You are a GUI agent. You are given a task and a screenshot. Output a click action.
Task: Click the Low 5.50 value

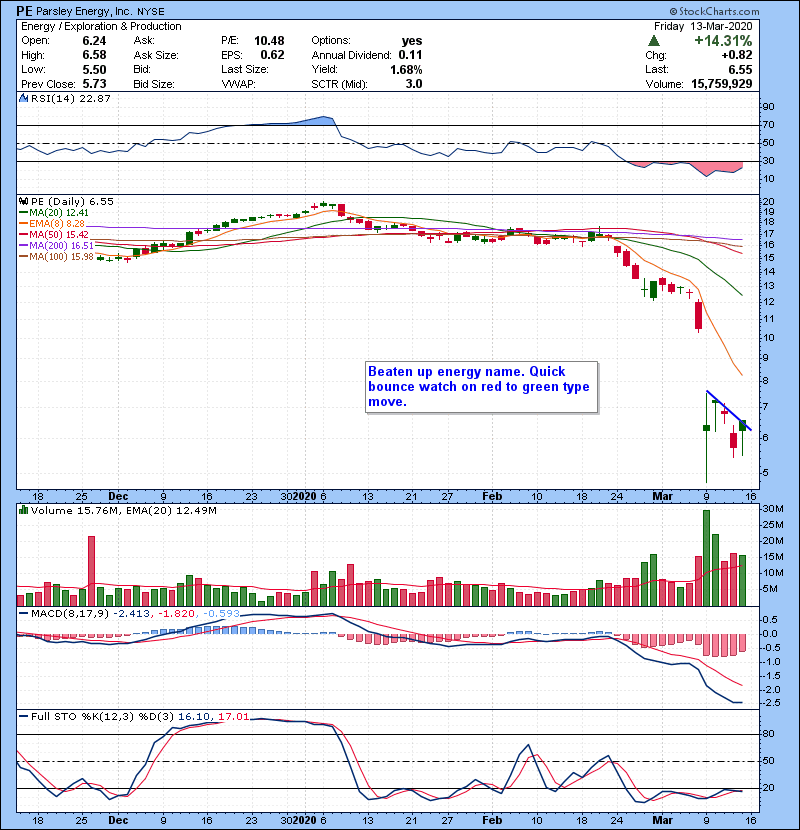(94, 69)
